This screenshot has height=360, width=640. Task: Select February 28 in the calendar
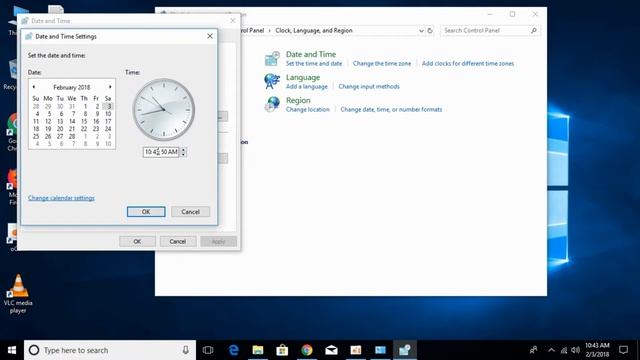point(72,136)
